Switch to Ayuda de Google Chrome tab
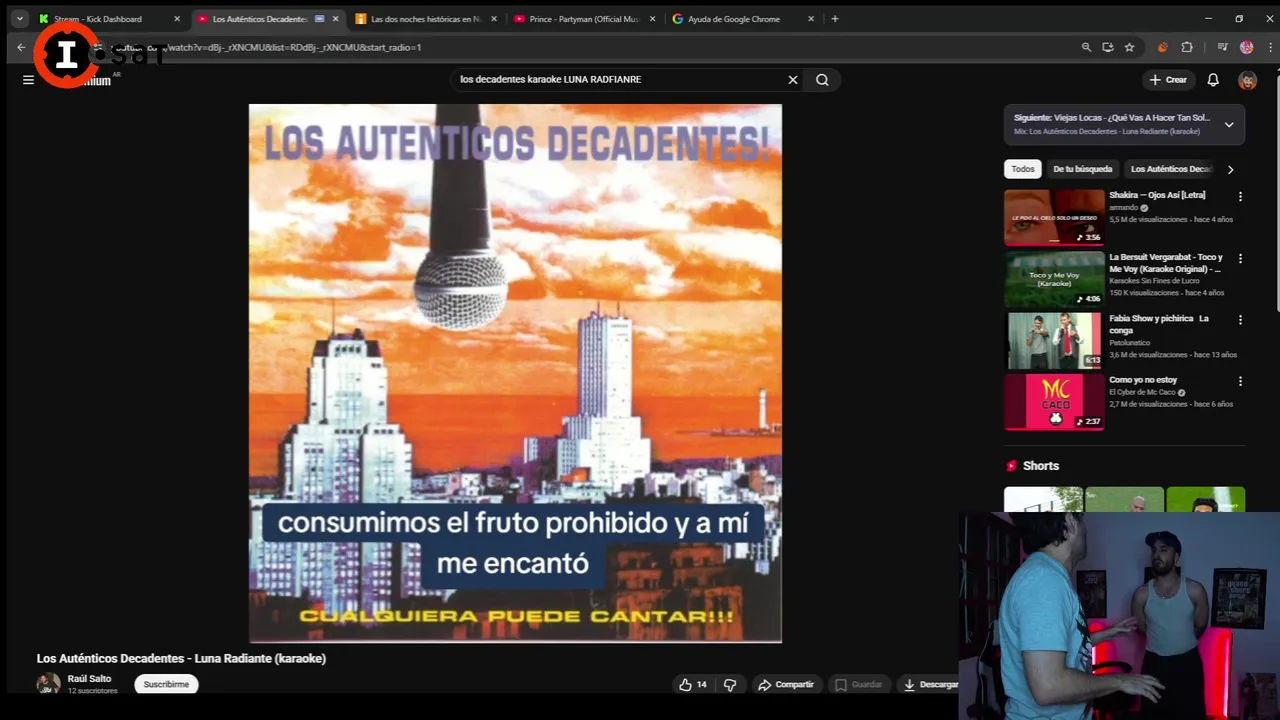Screen dimensions: 1280x720 tap(738, 19)
